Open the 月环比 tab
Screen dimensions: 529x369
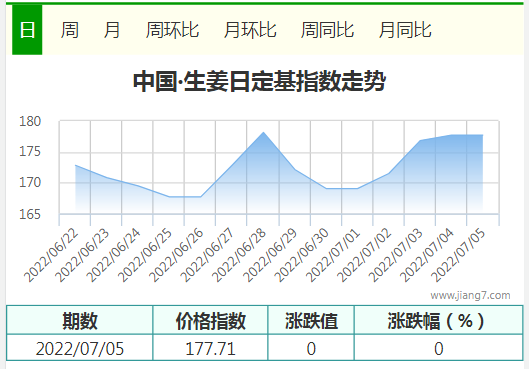point(250,30)
